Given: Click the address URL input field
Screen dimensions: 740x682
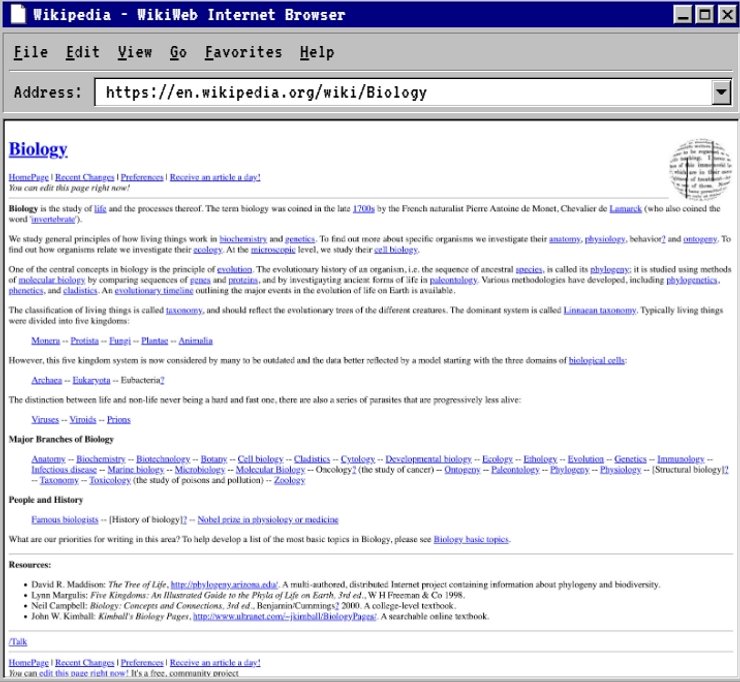Looking at the screenshot, I should click(400, 93).
